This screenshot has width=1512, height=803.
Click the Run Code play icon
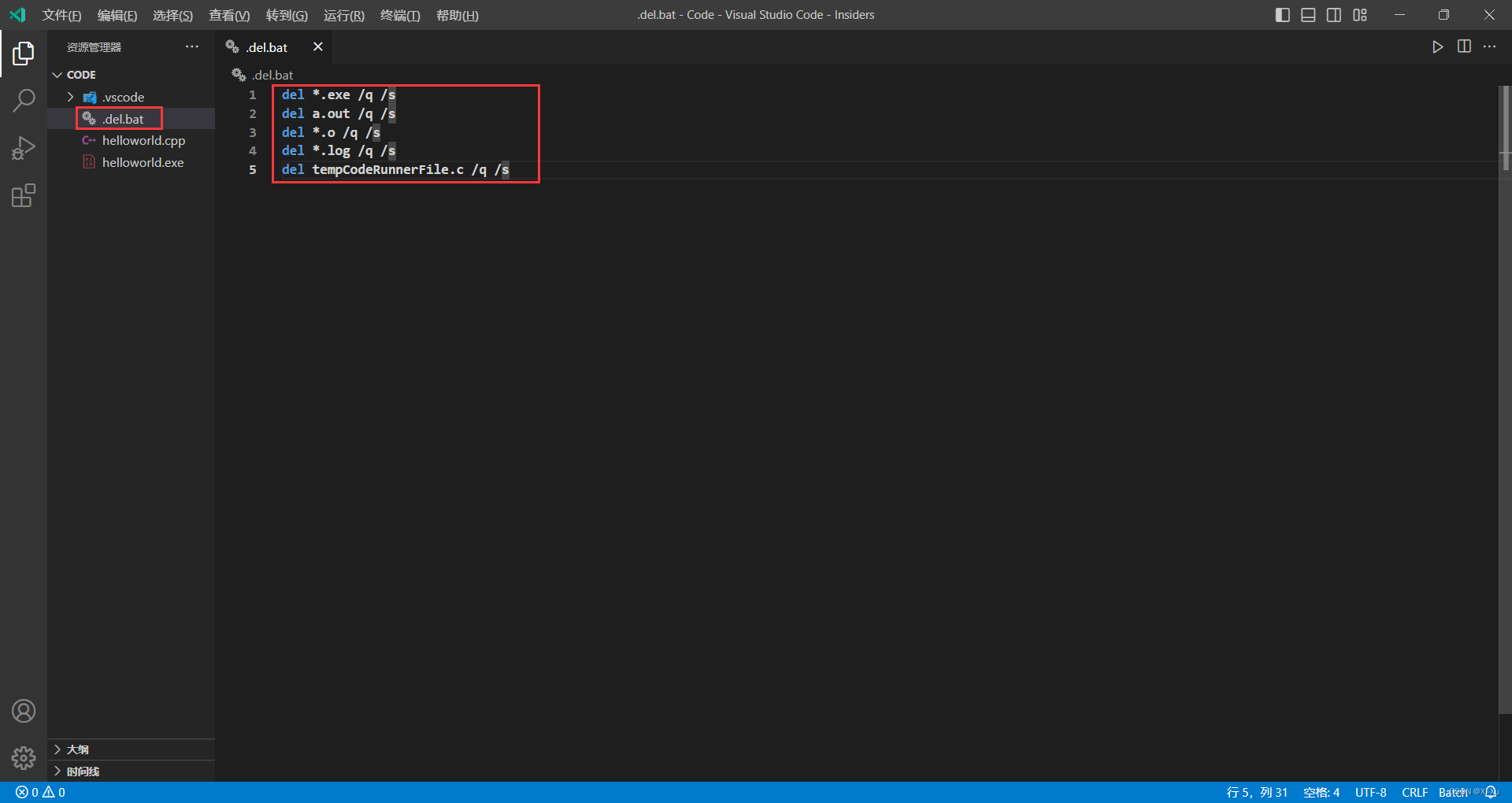coord(1437,47)
